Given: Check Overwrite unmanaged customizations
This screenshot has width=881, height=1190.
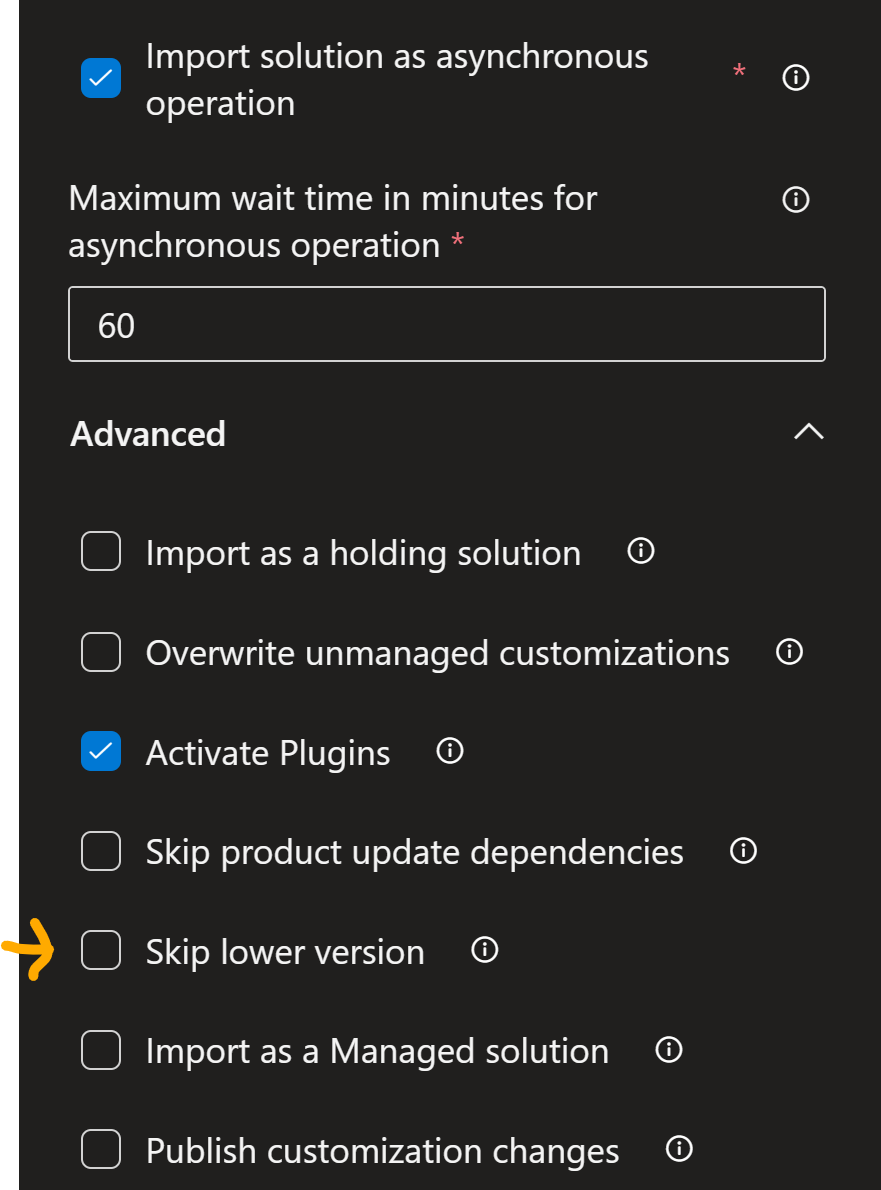Looking at the screenshot, I should (x=100, y=651).
